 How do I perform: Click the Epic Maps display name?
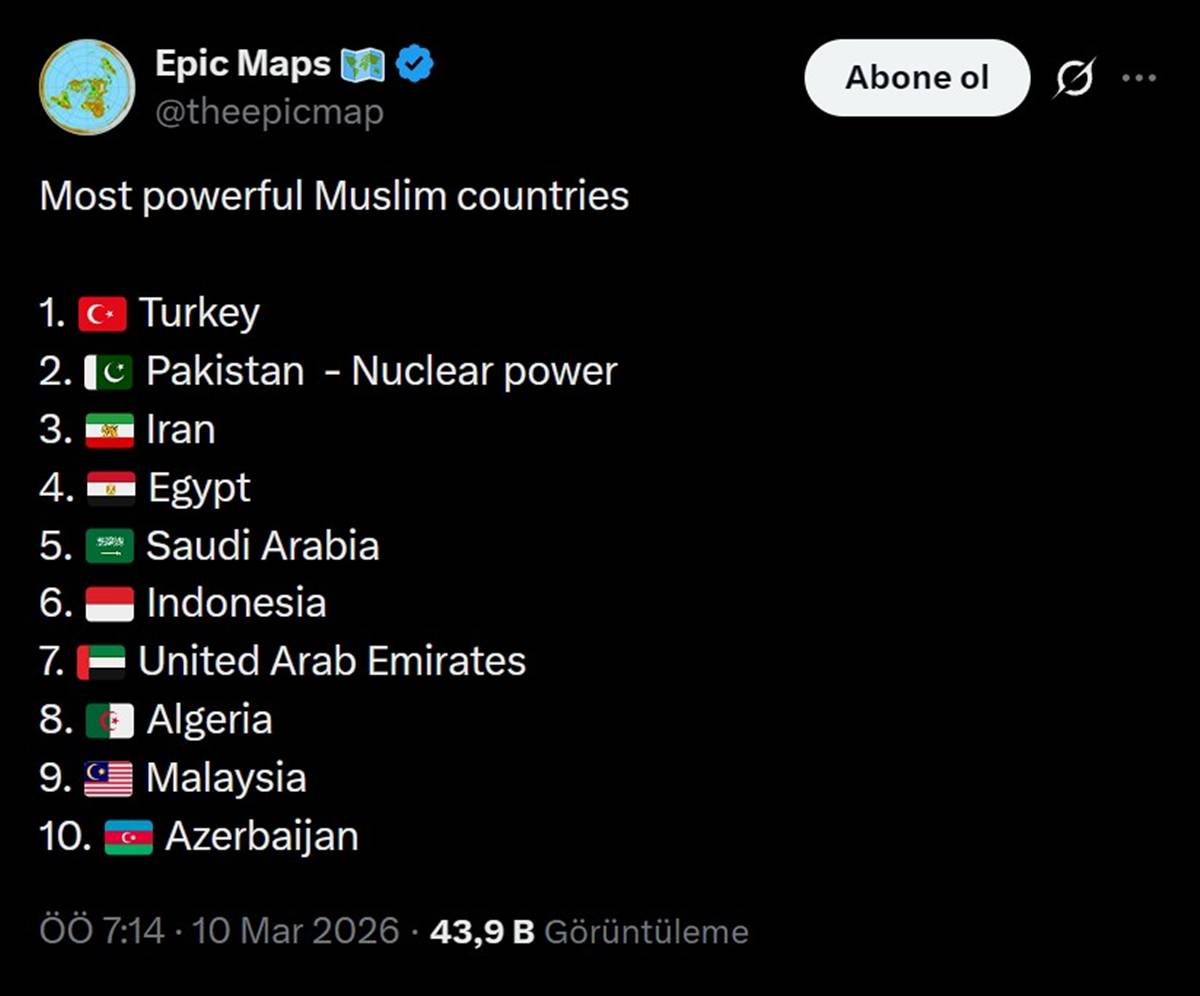point(242,64)
